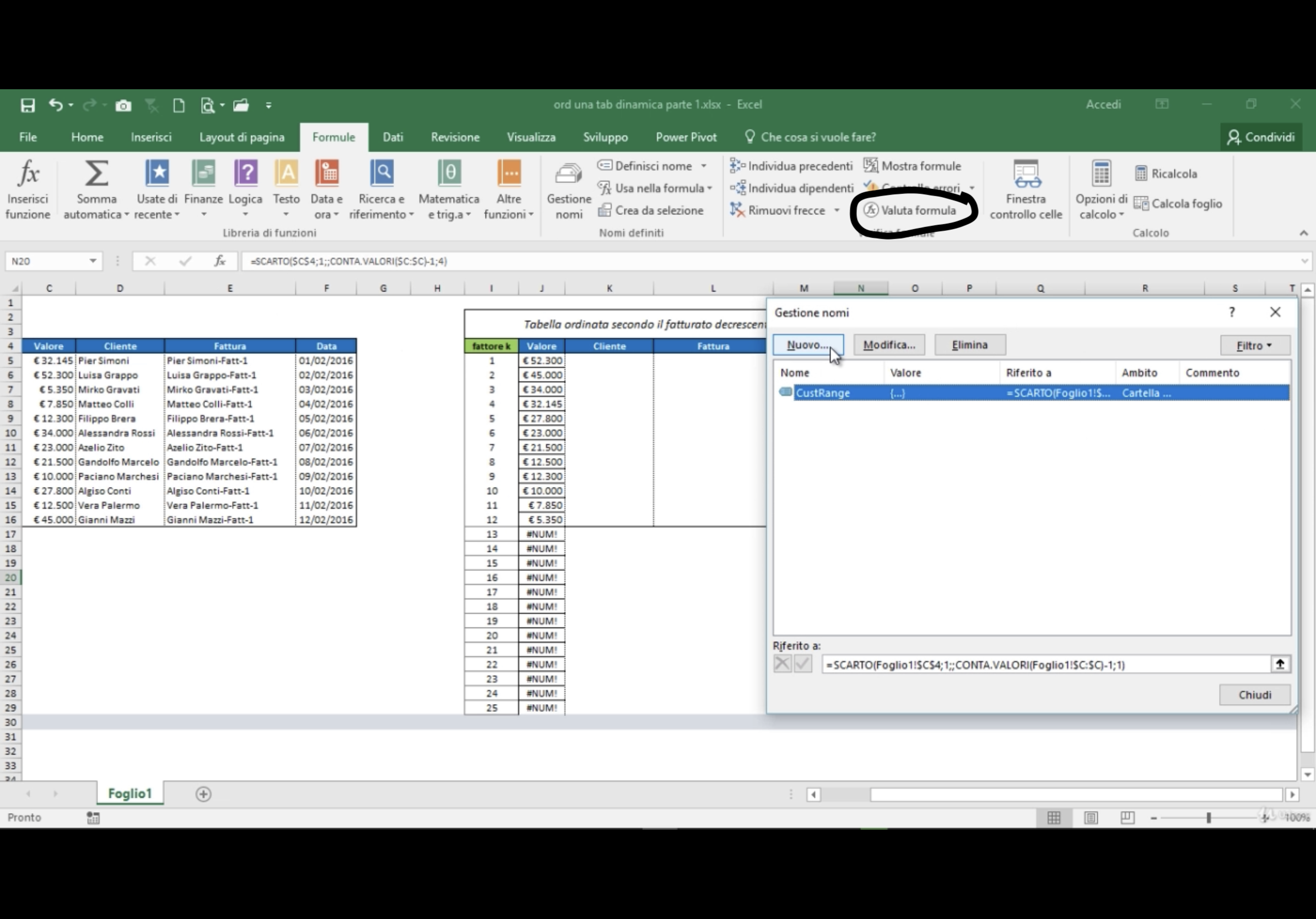Expand Definisci nome dropdown arrow

click(x=703, y=166)
